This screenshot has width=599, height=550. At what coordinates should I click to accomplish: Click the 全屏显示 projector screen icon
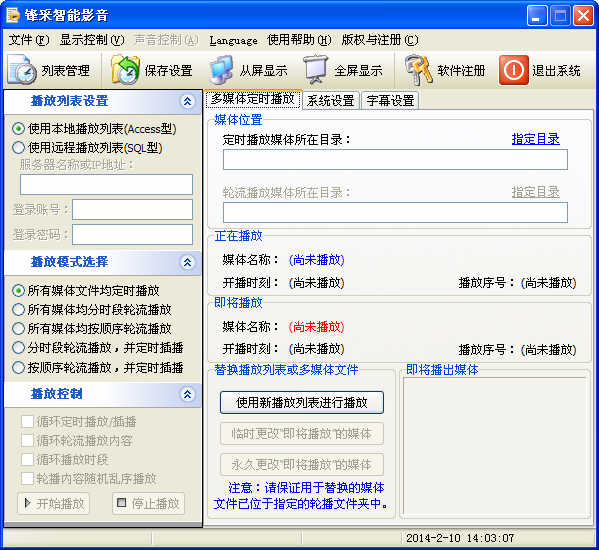(316, 70)
